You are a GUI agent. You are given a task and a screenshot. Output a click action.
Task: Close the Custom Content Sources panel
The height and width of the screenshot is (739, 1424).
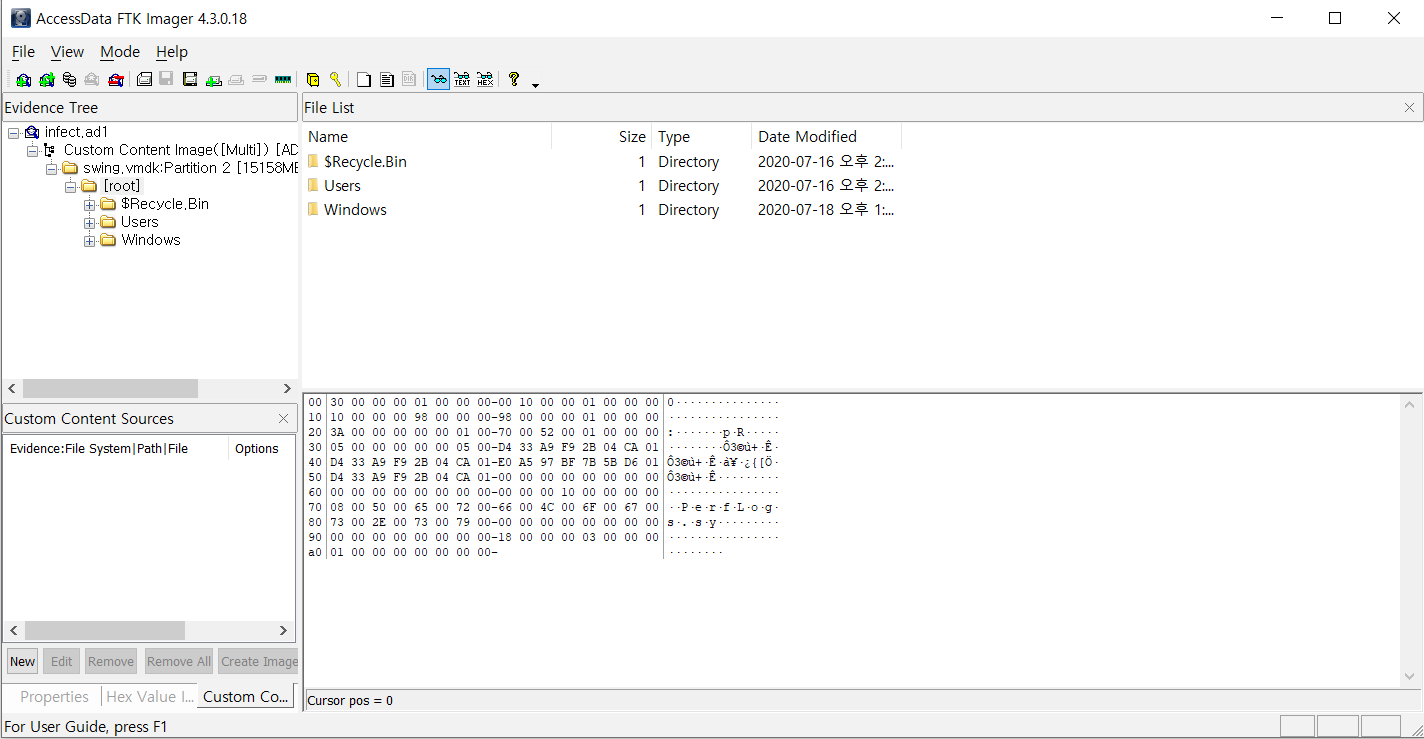(283, 419)
